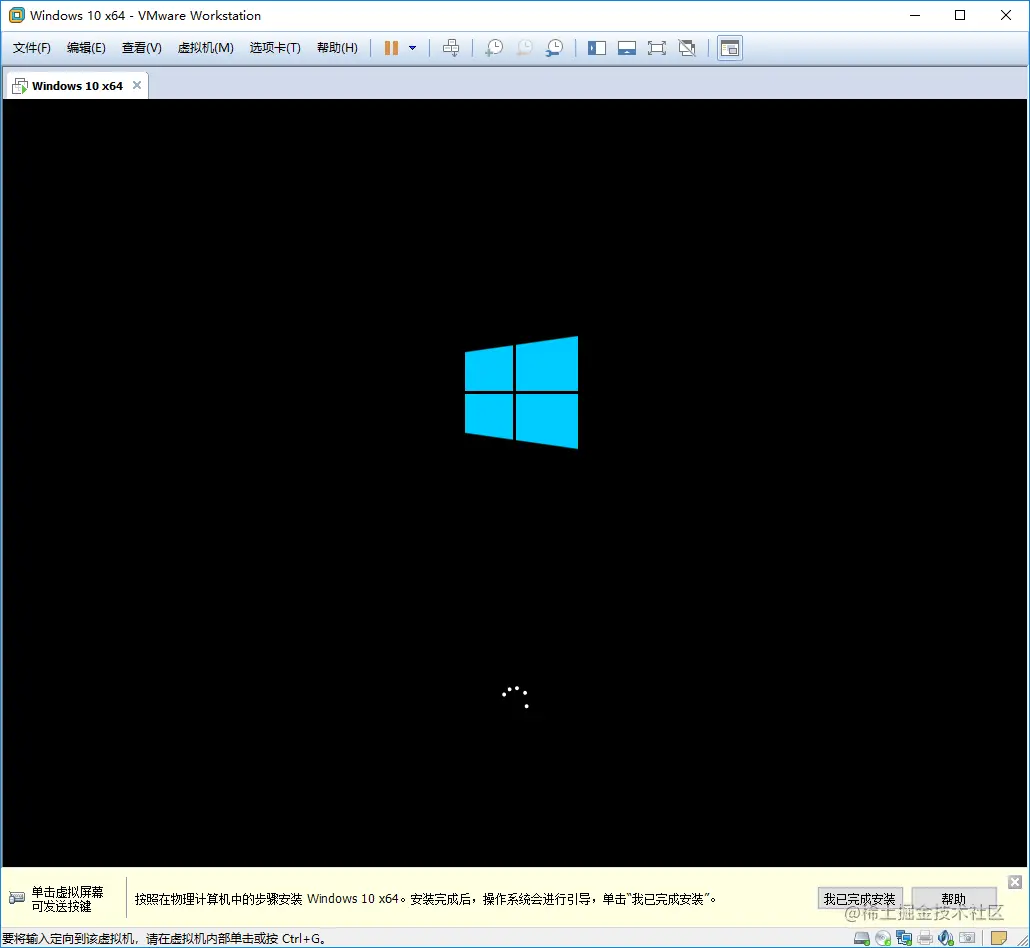
Task: Click the network adapter status icon
Action: [x=904, y=938]
